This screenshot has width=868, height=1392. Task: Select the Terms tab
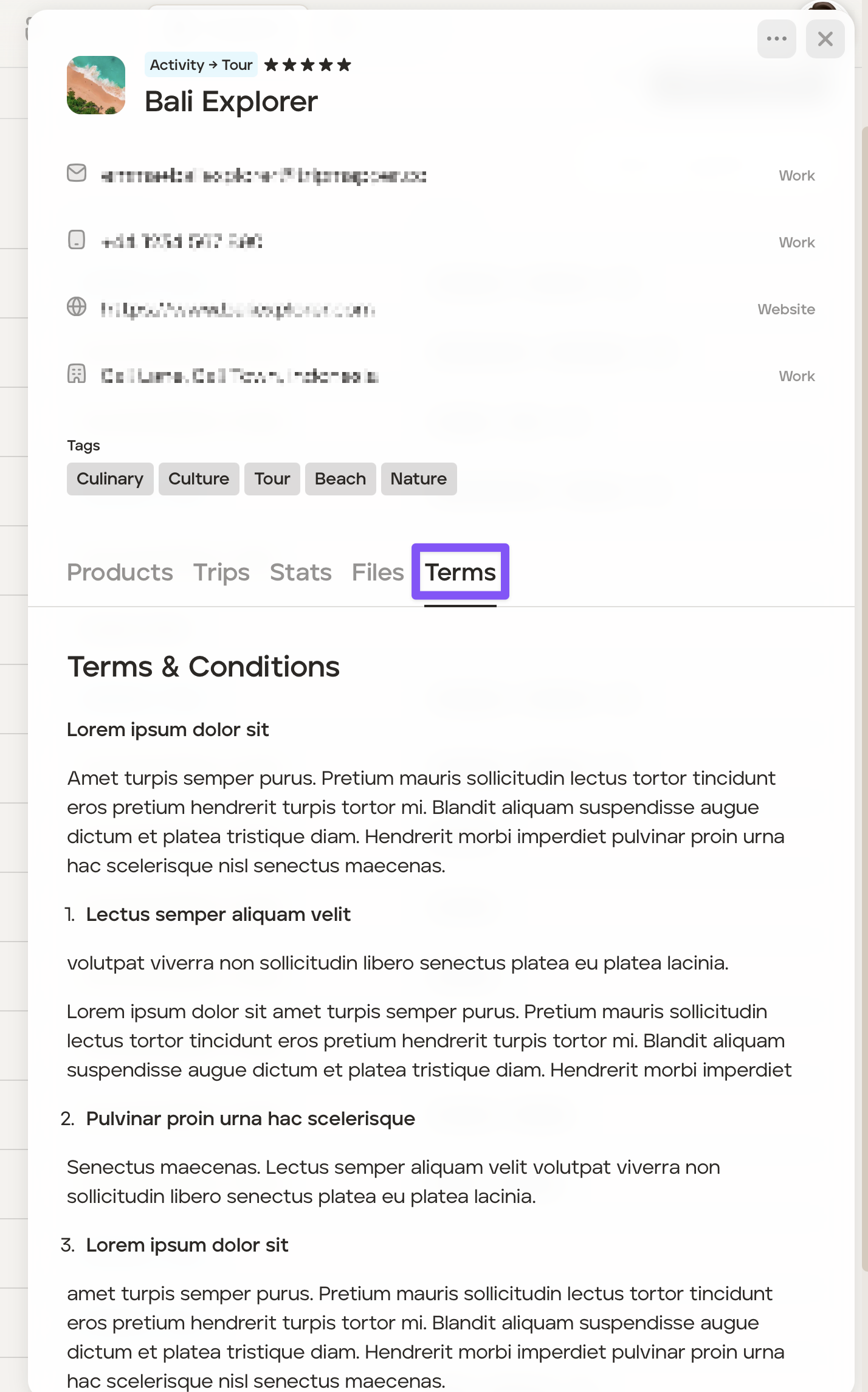tap(460, 573)
